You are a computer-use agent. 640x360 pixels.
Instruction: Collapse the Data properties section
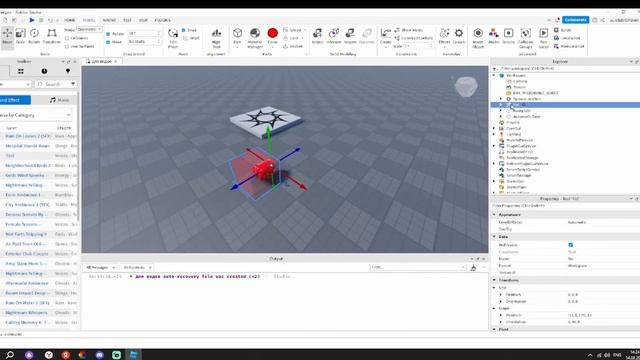(494, 237)
